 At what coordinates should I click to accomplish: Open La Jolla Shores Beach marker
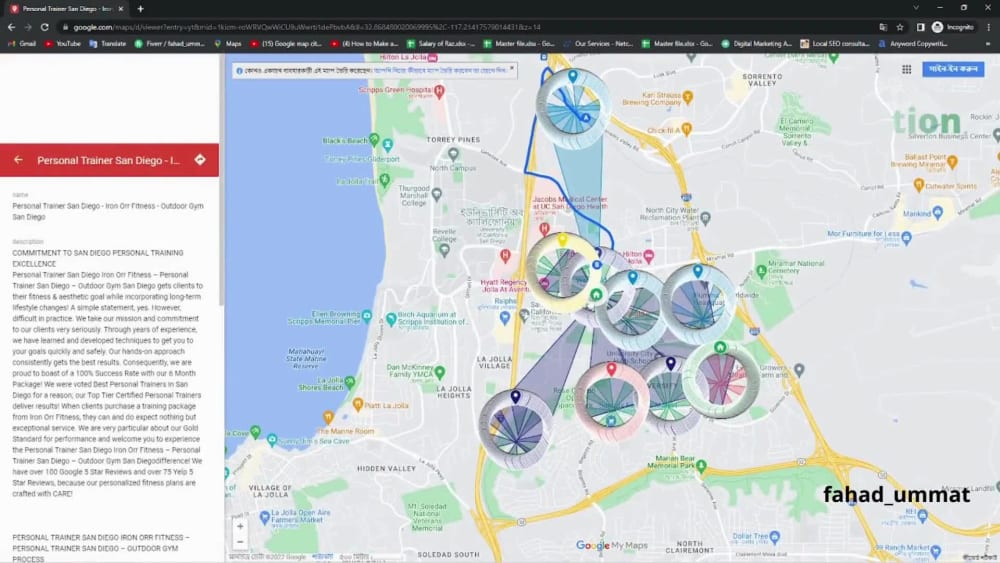pos(349,382)
